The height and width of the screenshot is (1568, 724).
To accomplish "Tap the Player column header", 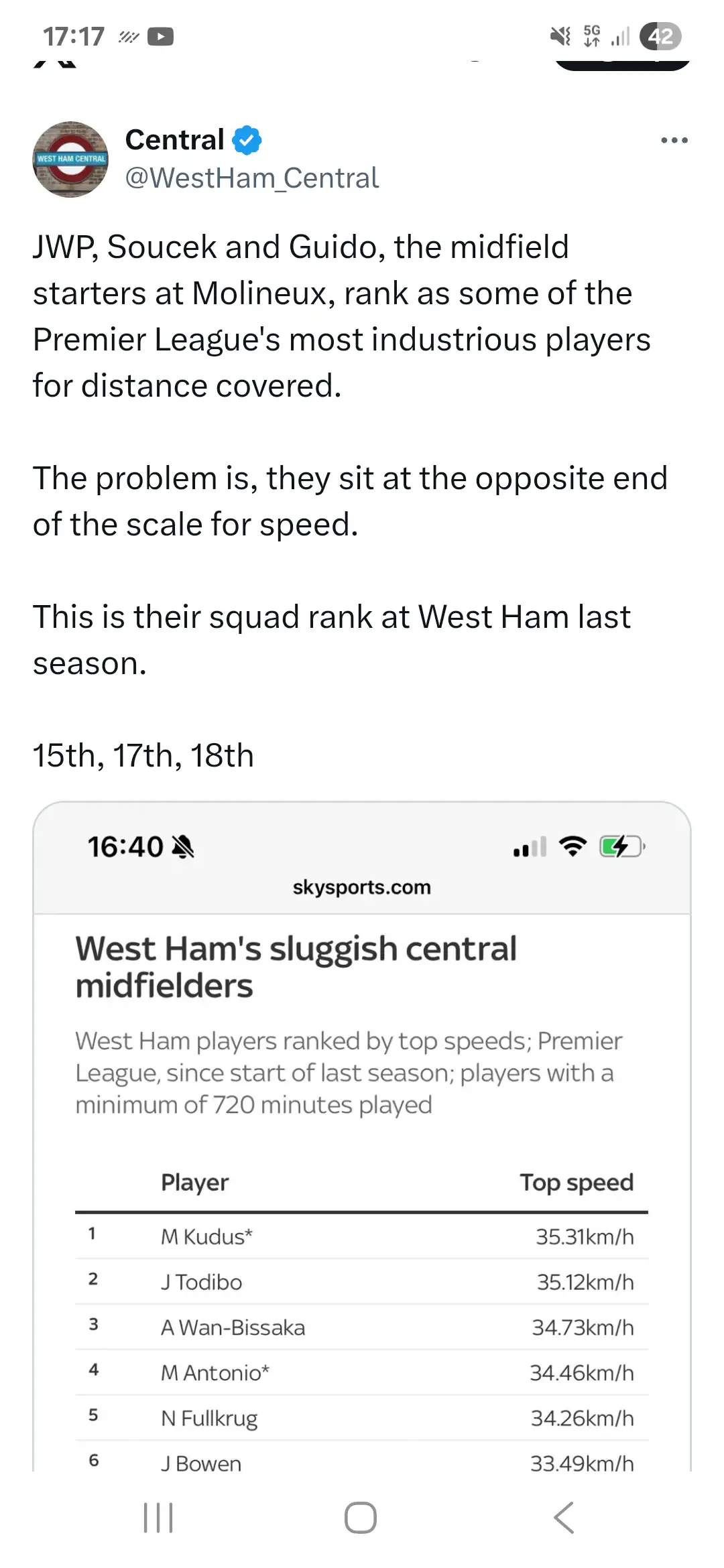I will click(194, 1183).
